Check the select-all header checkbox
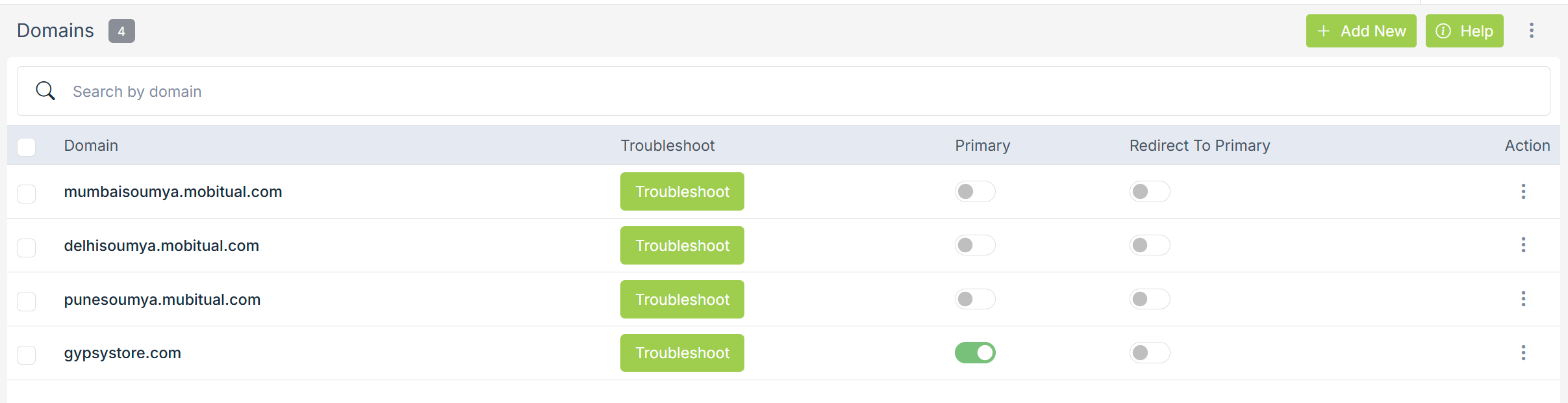This screenshot has width=1568, height=403. pyautogui.click(x=27, y=146)
